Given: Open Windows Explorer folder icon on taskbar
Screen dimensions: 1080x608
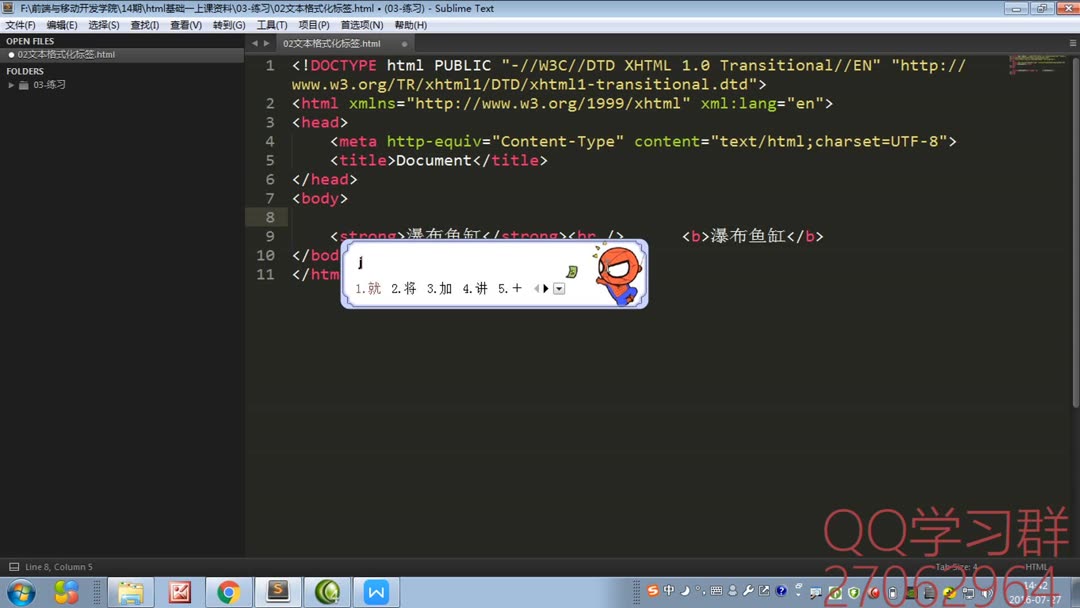Looking at the screenshot, I should pyautogui.click(x=131, y=592).
